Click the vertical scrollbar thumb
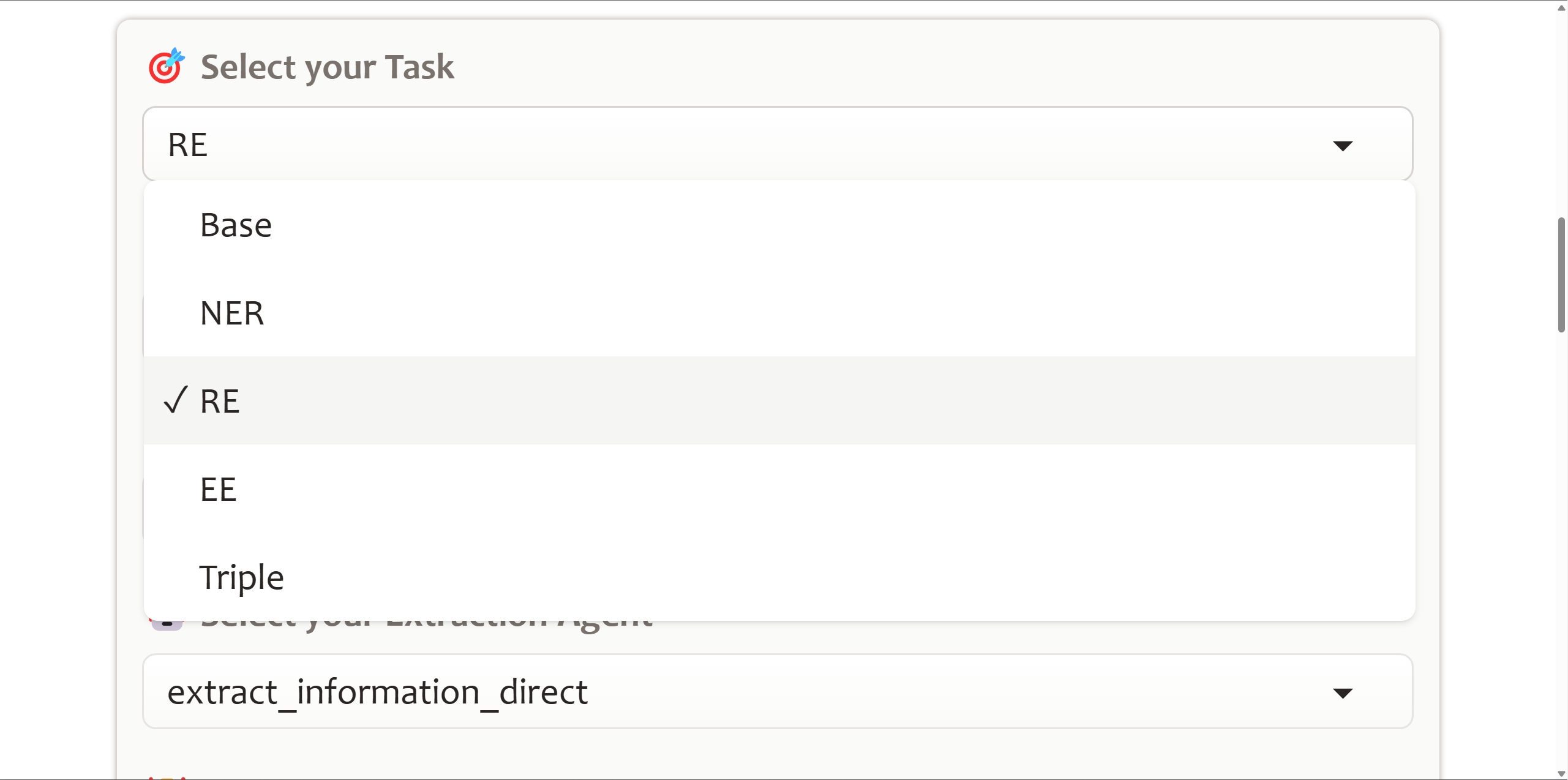 1561,275
